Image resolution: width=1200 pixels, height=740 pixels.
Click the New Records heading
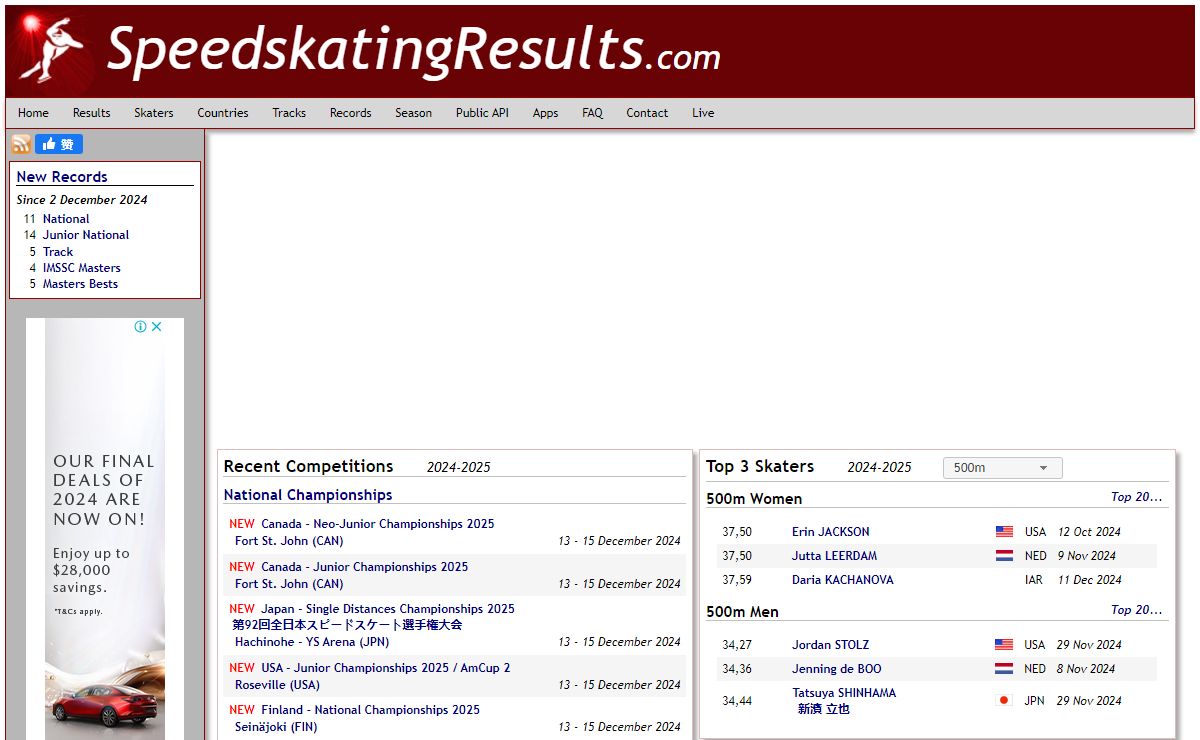62,177
